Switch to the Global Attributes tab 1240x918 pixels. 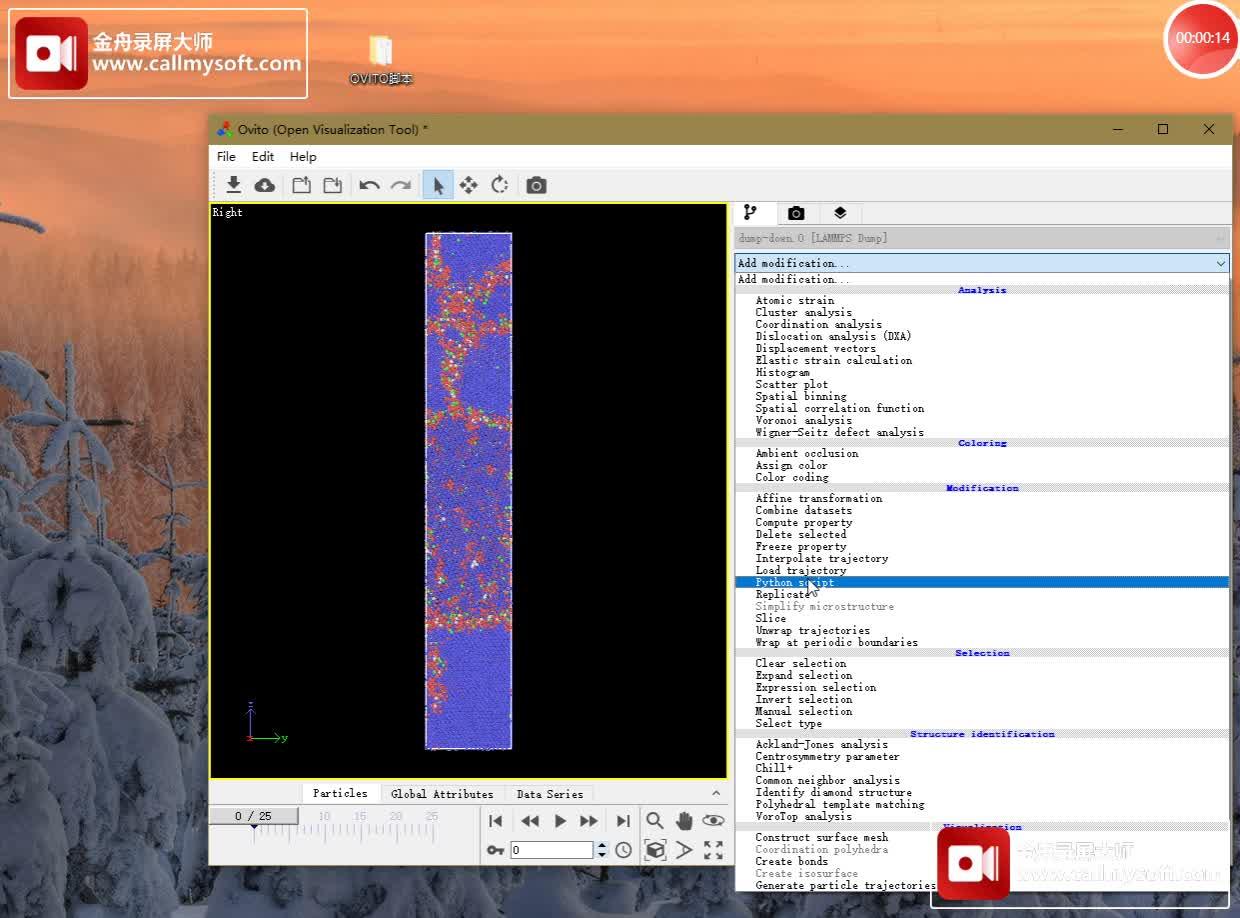[442, 794]
